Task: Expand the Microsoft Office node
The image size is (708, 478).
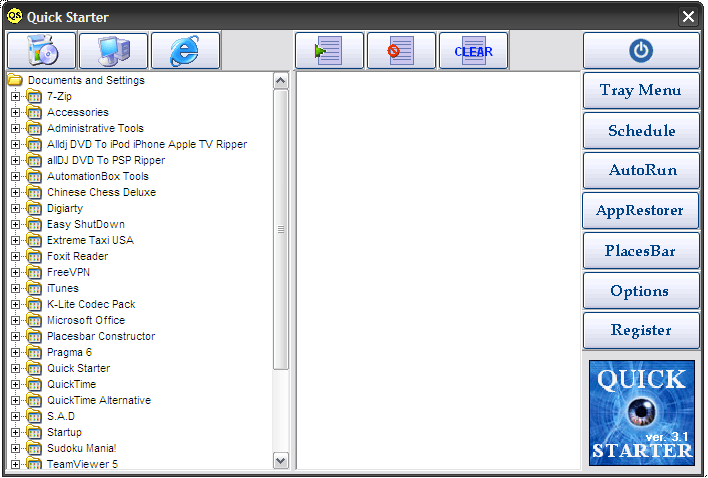Action: click(x=15, y=320)
